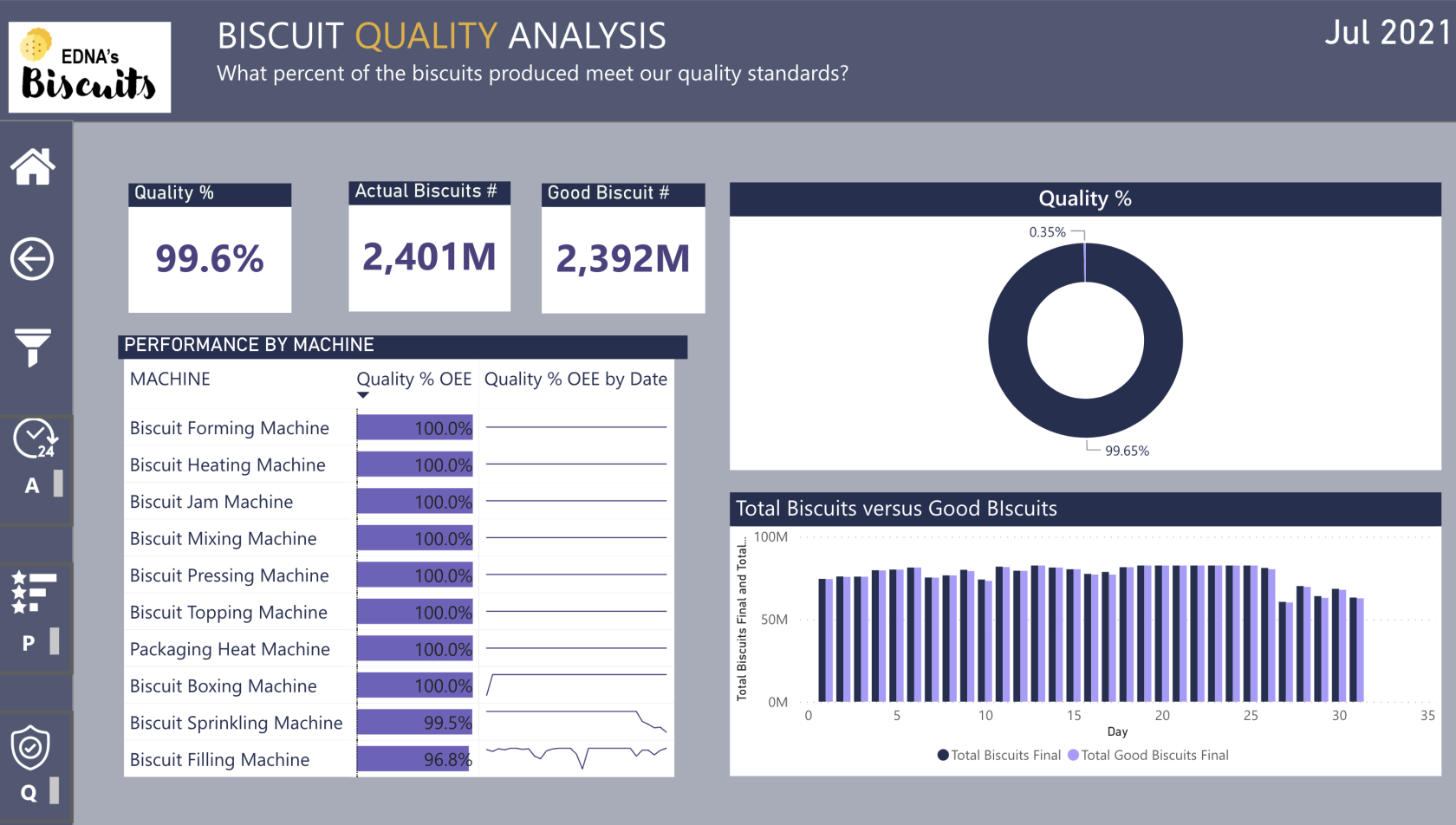Toggle Total Biscuits Final legend item
Viewport: 1456px width, 825px height.
[x=999, y=755]
